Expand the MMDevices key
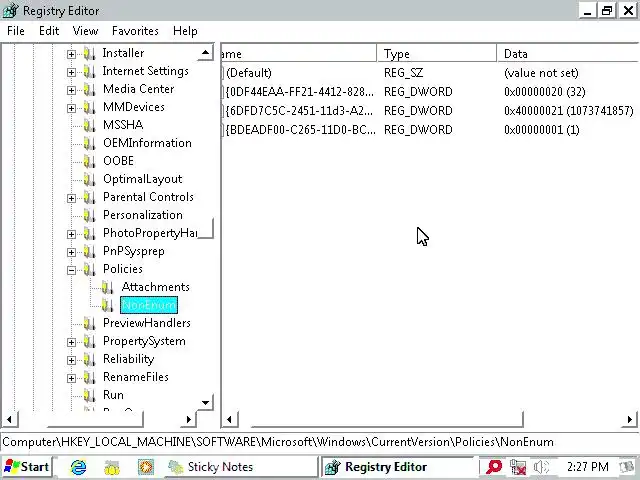The width and height of the screenshot is (640, 480). pyautogui.click(x=71, y=108)
